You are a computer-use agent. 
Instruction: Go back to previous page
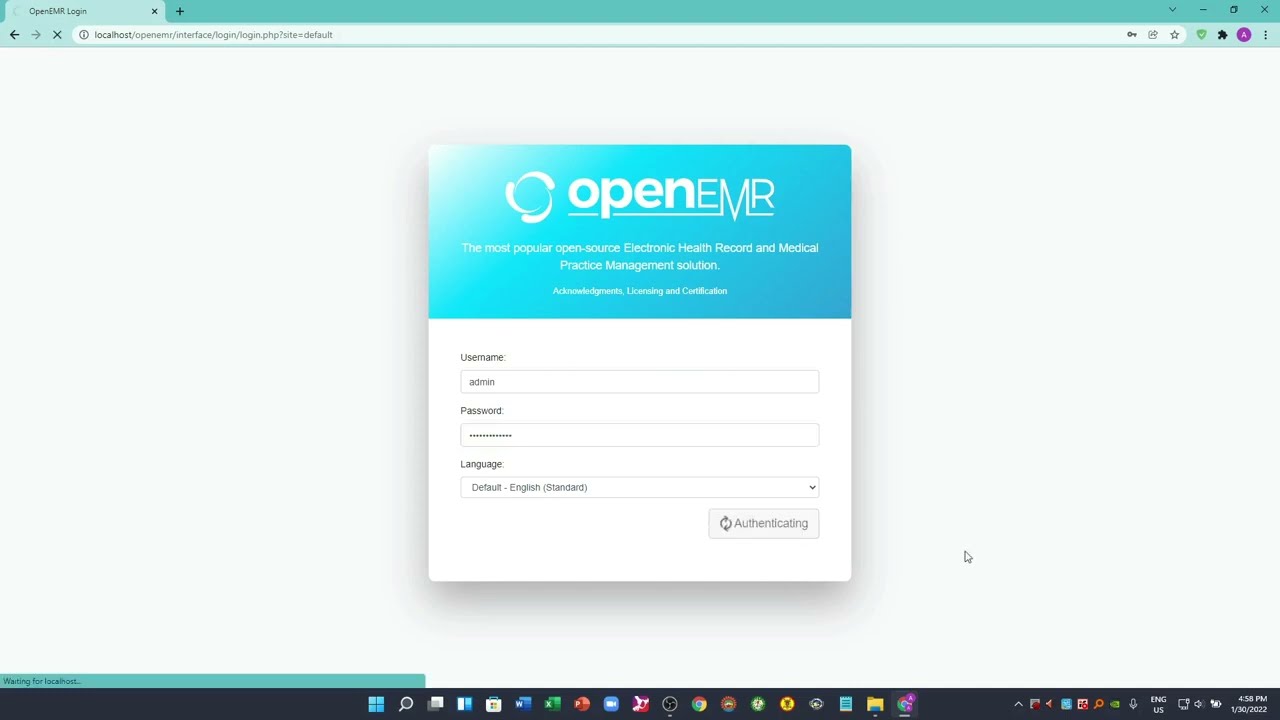(x=14, y=35)
